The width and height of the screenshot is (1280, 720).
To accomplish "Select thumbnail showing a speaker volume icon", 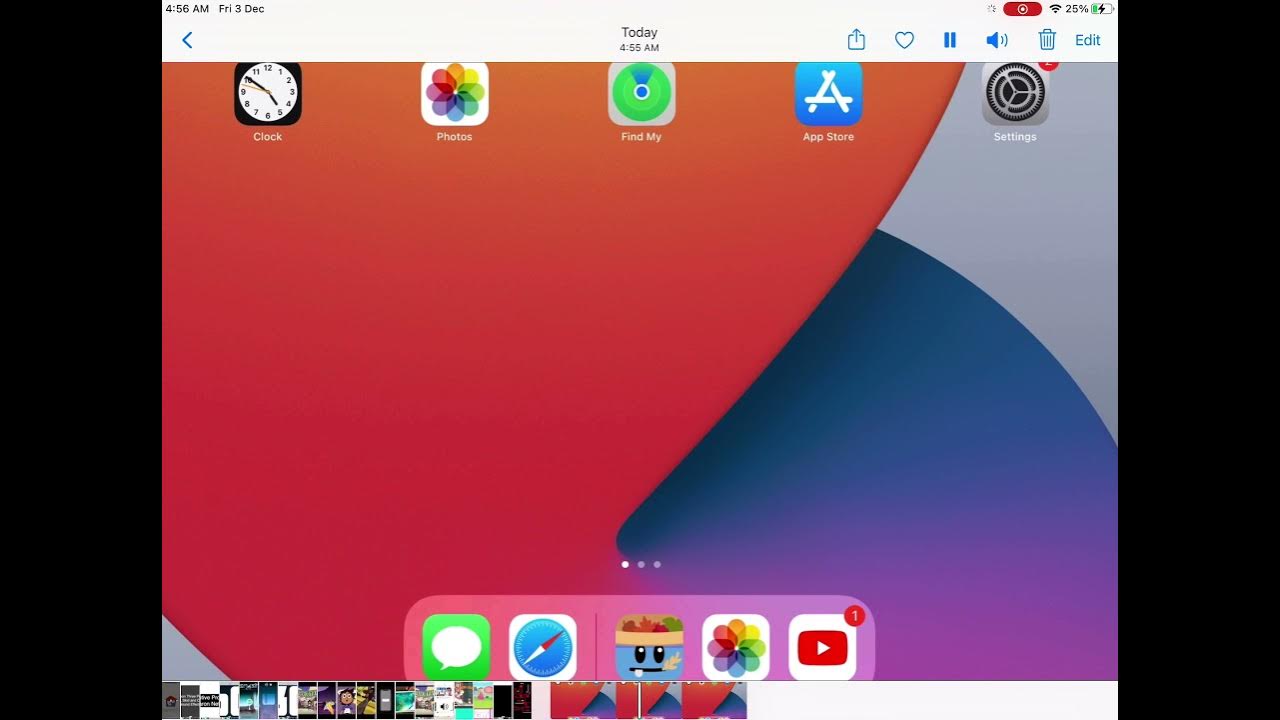I will [x=444, y=700].
